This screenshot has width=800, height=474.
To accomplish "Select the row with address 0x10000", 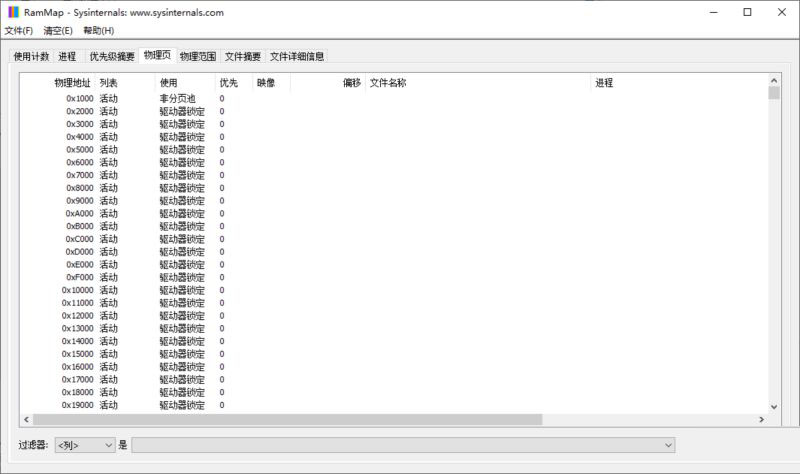I will click(394, 290).
